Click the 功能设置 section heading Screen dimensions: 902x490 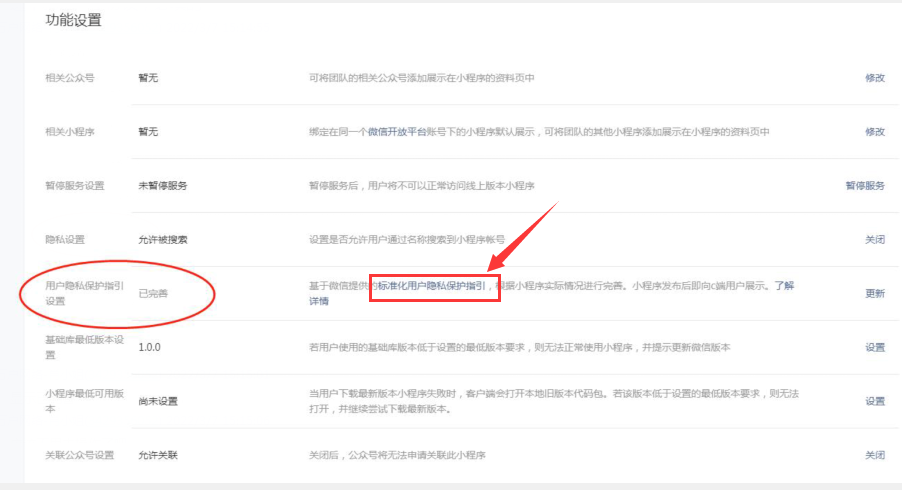73,20
